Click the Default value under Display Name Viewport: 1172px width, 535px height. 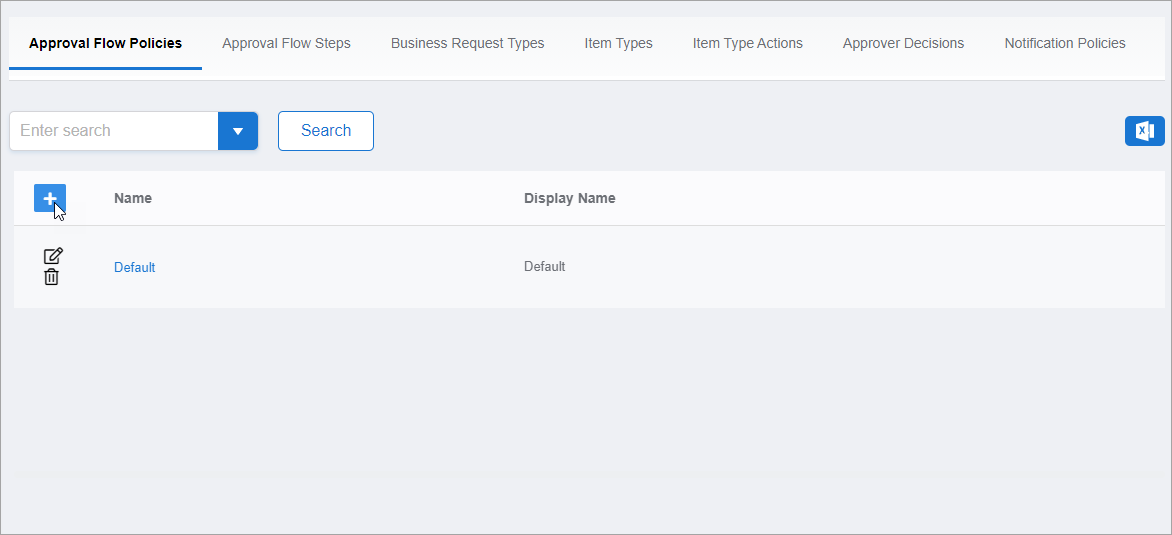544,266
